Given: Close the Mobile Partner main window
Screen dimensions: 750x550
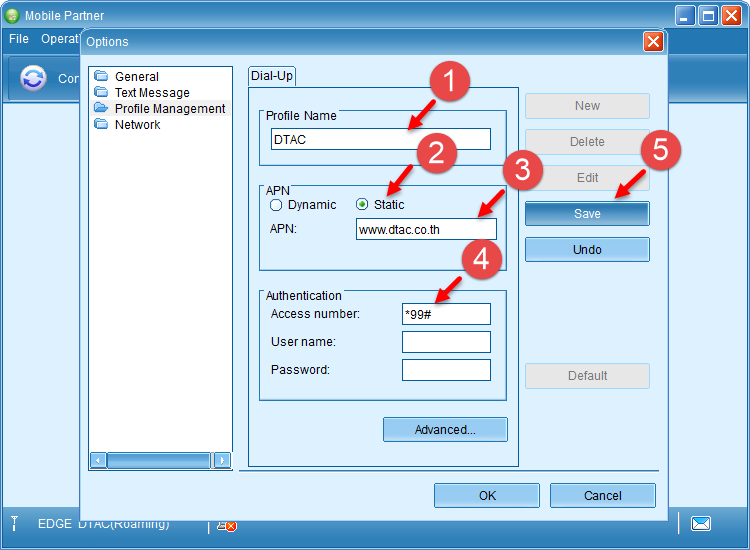Looking at the screenshot, I should (731, 16).
